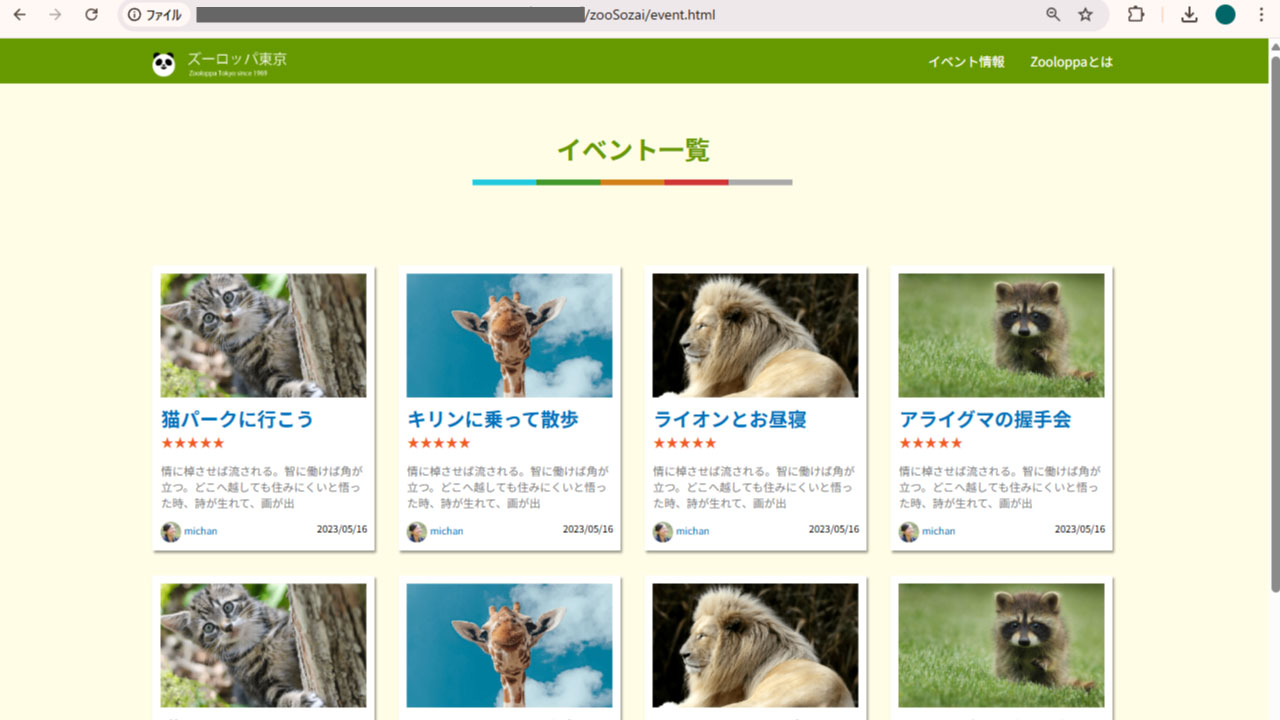Click the star rating under アライグマの握手会
Screen dimensions: 1280x720
(931, 443)
